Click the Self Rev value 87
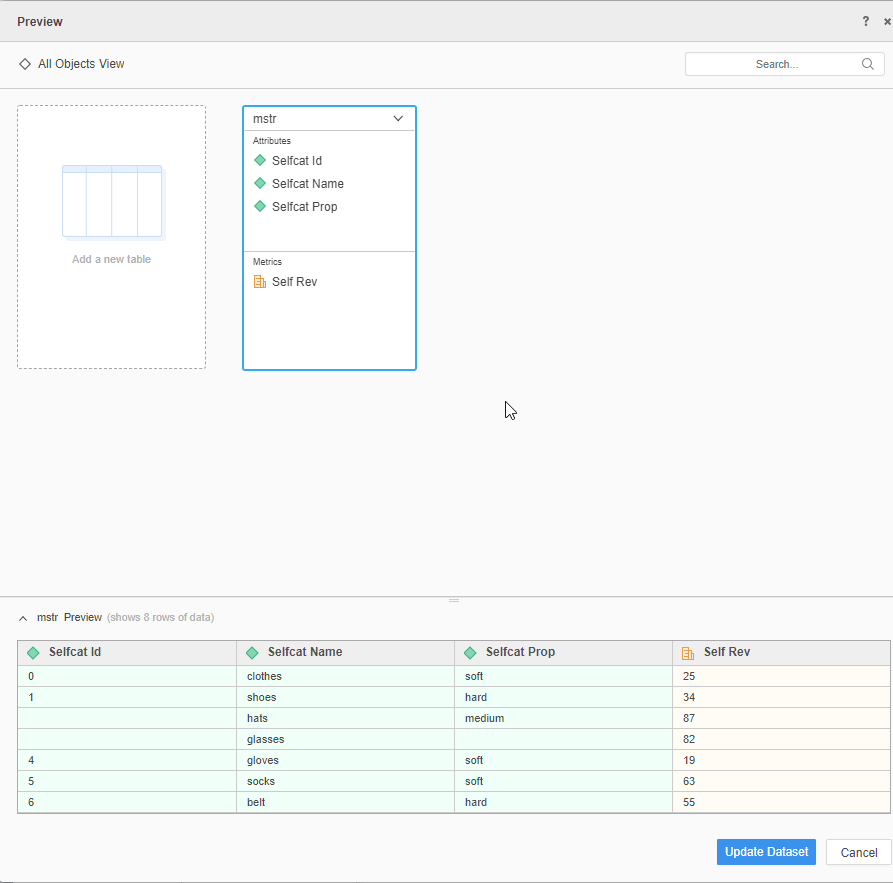 coord(781,718)
